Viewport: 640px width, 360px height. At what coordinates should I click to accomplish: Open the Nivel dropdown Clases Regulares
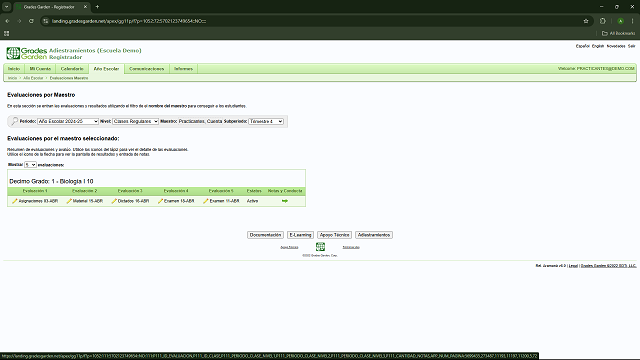[136, 121]
